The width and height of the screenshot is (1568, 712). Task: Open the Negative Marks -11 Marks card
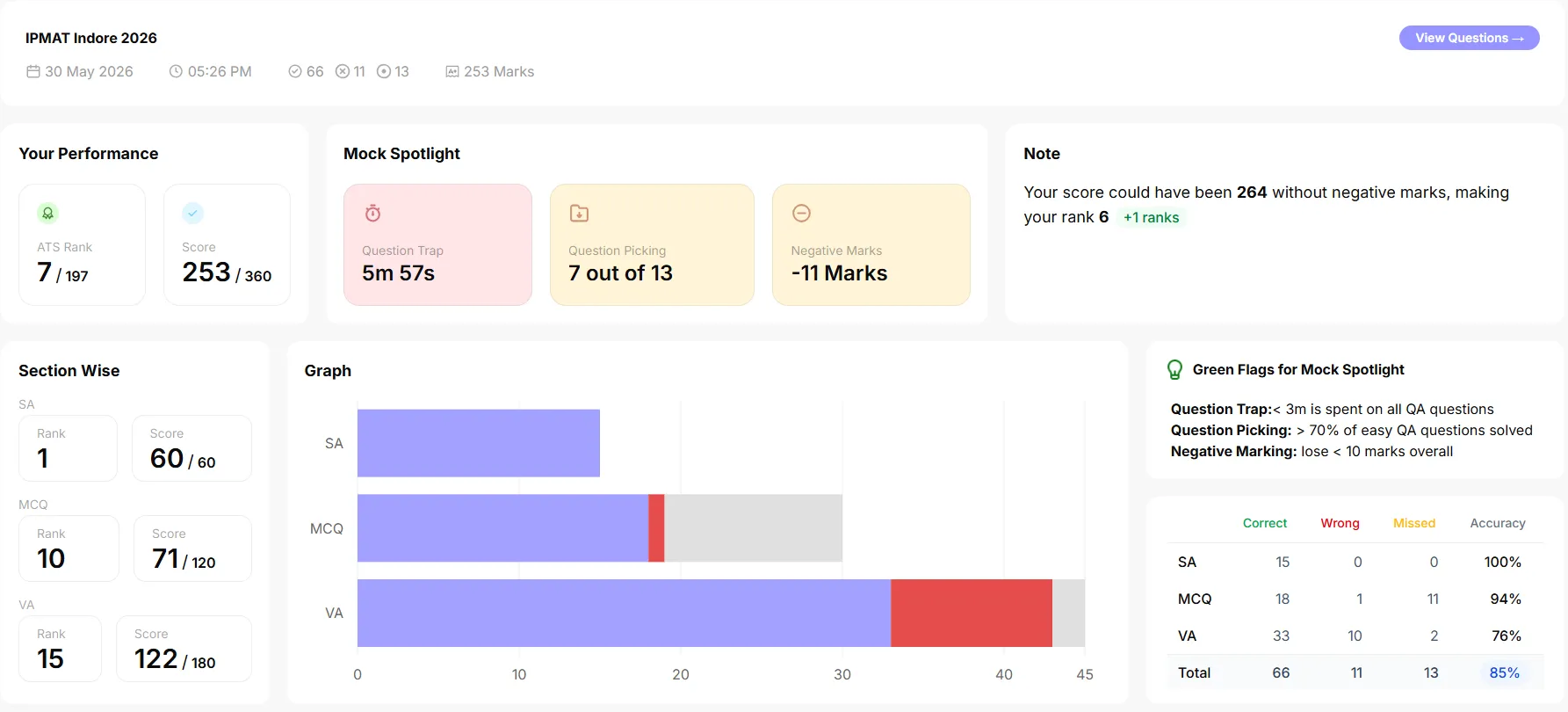(871, 244)
